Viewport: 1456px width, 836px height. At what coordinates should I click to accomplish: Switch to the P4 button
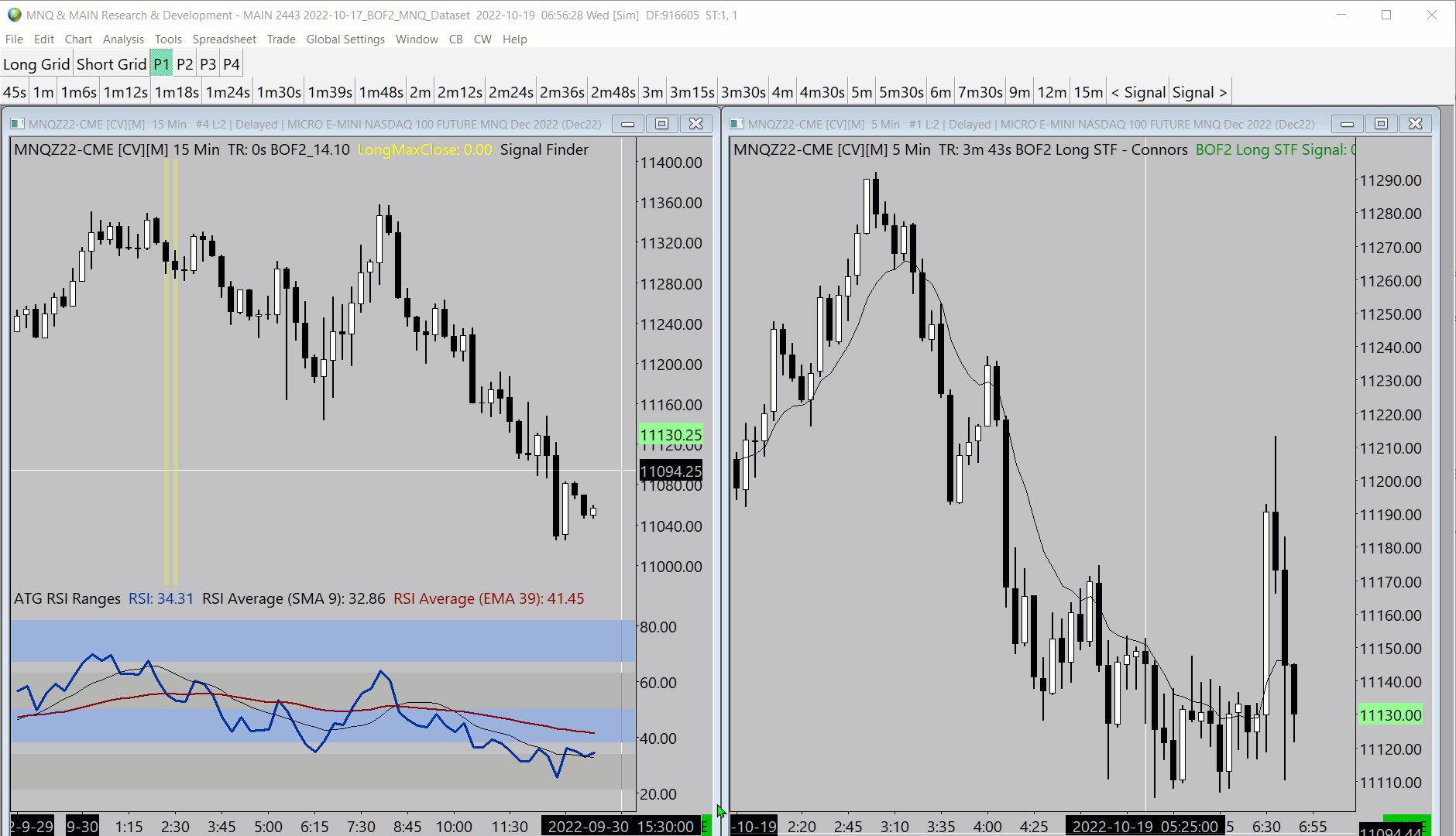[231, 64]
